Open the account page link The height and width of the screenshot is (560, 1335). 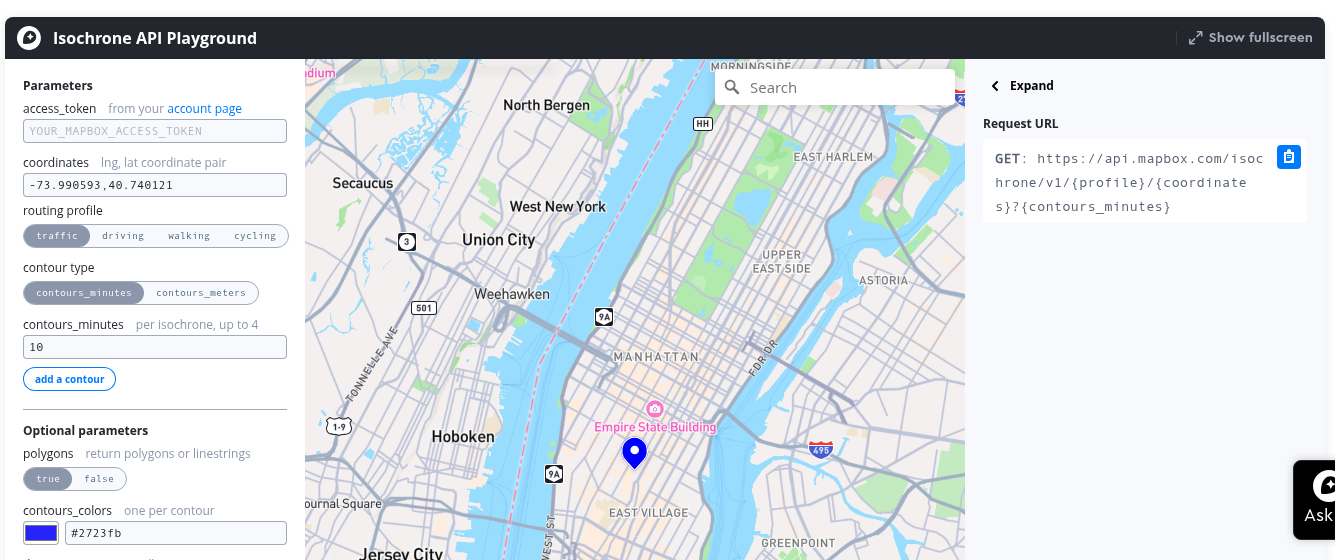204,108
